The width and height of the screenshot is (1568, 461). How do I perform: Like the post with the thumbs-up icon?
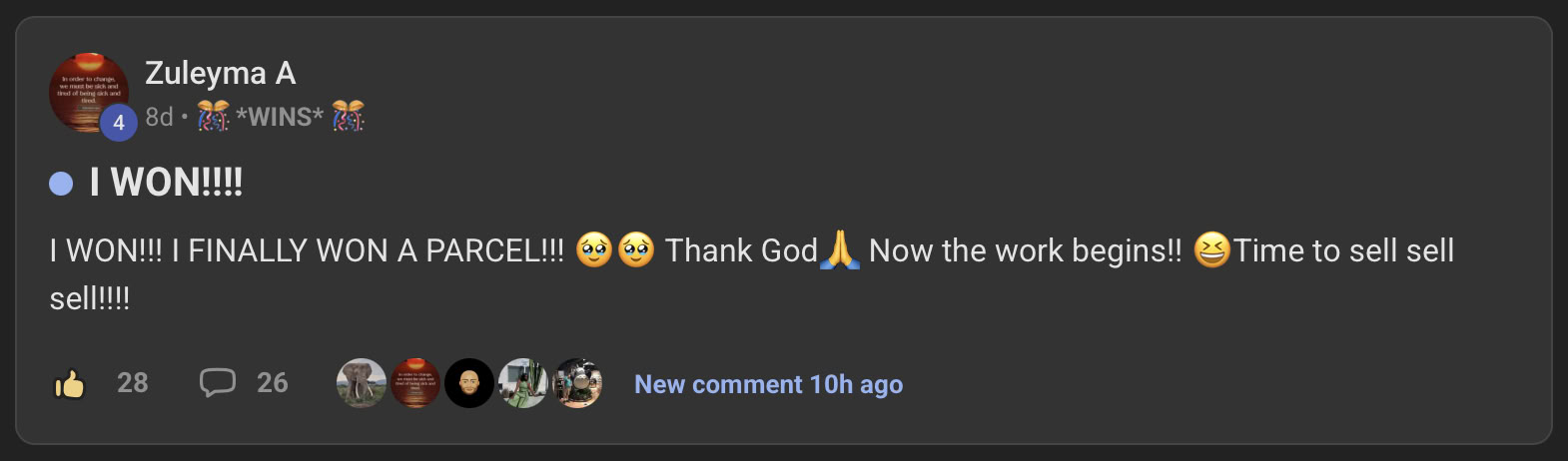(x=69, y=383)
